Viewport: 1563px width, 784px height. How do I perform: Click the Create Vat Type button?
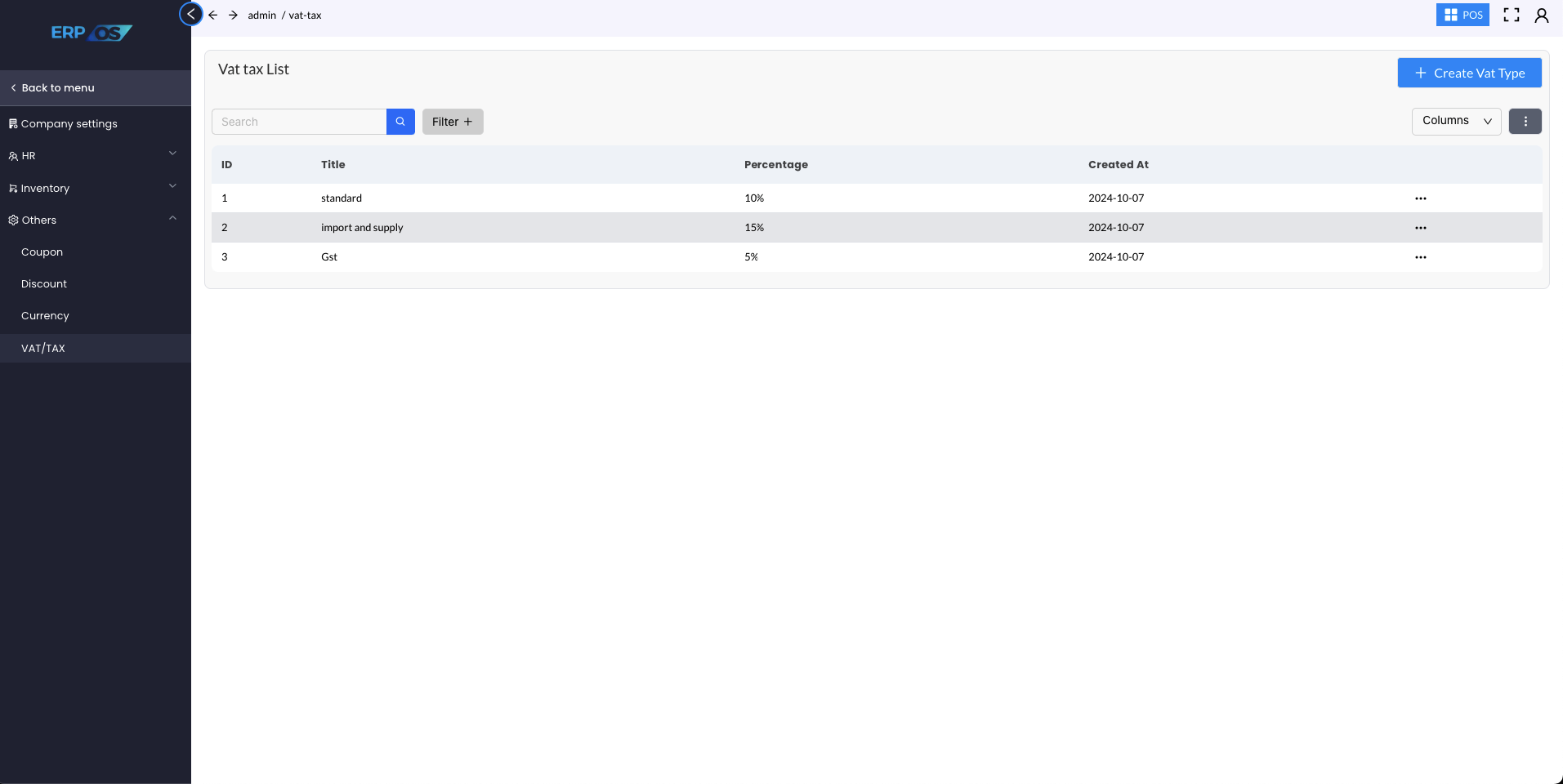tap(1469, 73)
